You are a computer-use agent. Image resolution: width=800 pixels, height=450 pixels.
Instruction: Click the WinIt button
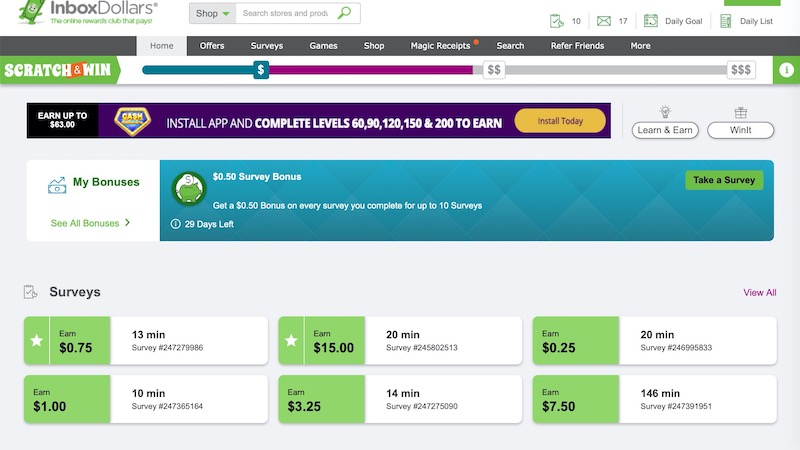pyautogui.click(x=740, y=130)
